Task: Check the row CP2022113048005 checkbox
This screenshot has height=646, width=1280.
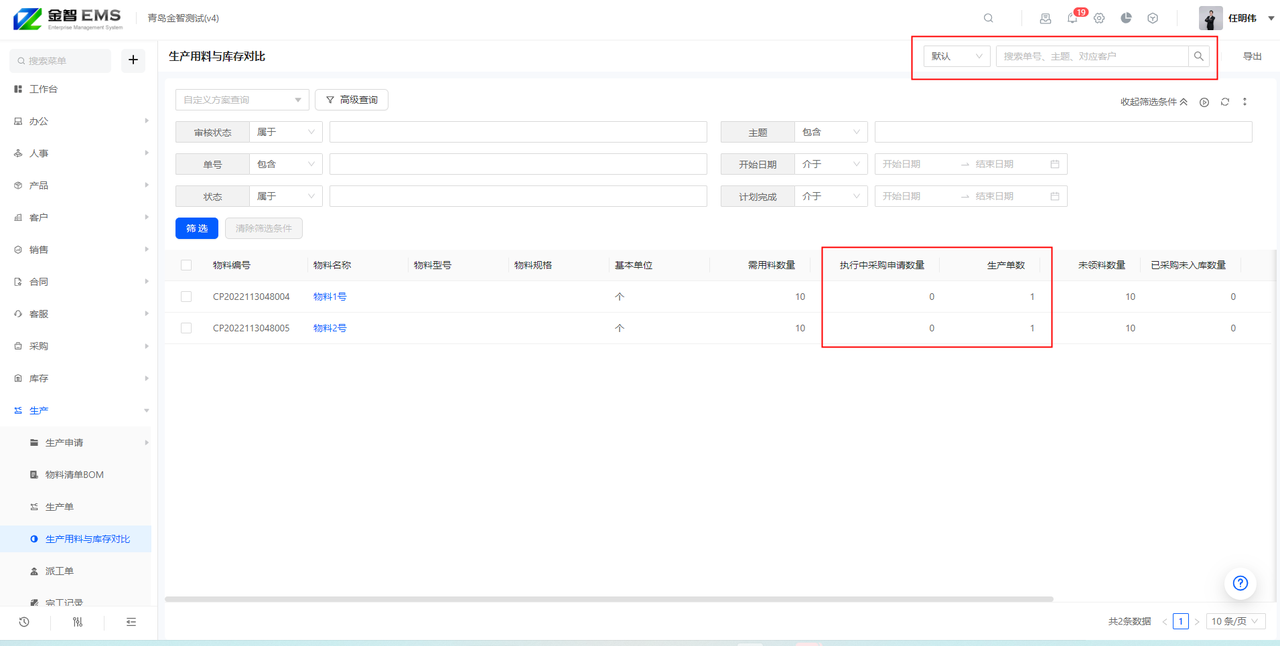Action: 186,328
